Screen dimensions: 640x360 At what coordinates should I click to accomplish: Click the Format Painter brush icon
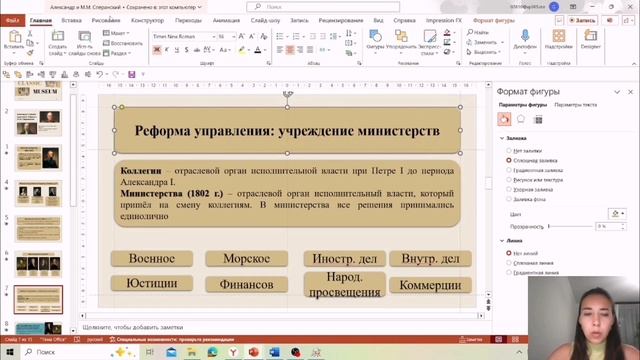tap(30, 53)
